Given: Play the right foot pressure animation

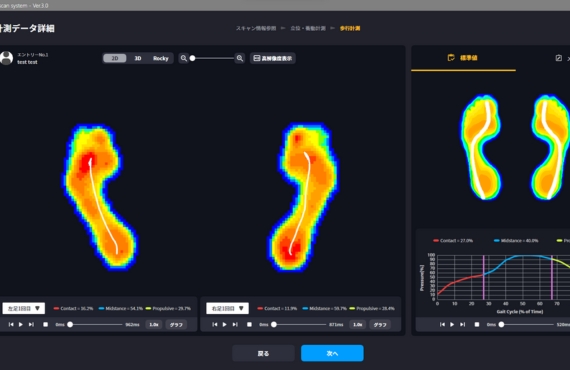Looking at the screenshot, I should click(x=225, y=324).
